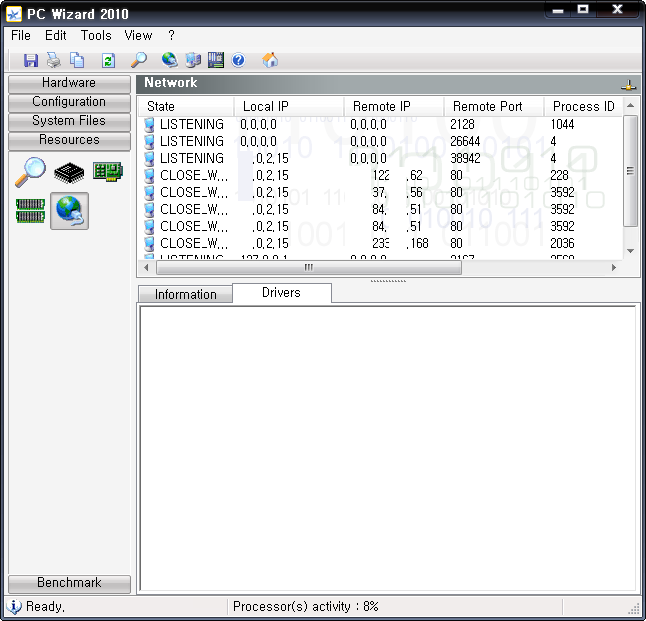The height and width of the screenshot is (621, 646).
Task: Click the CLOSE_W row with remote 37,…56
Action: coord(383,192)
